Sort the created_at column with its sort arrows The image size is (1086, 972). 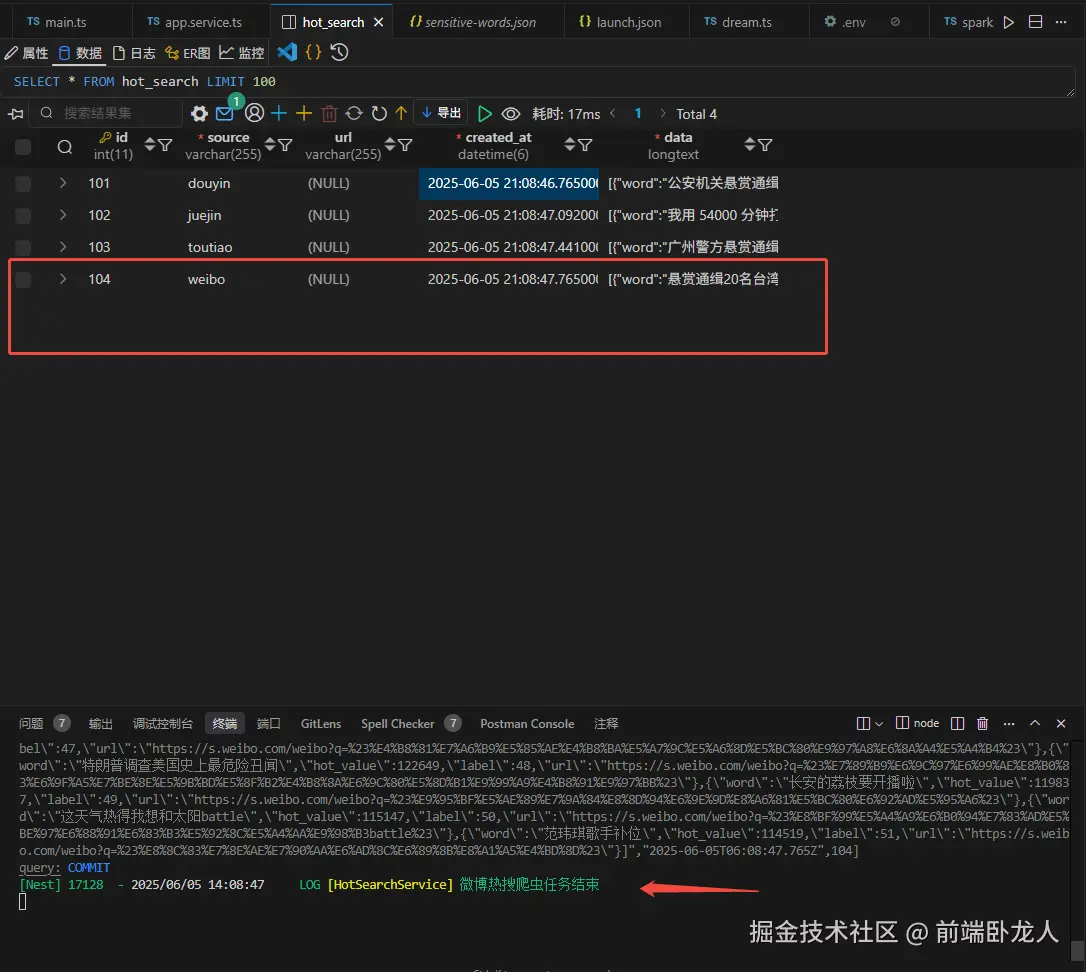pos(569,145)
